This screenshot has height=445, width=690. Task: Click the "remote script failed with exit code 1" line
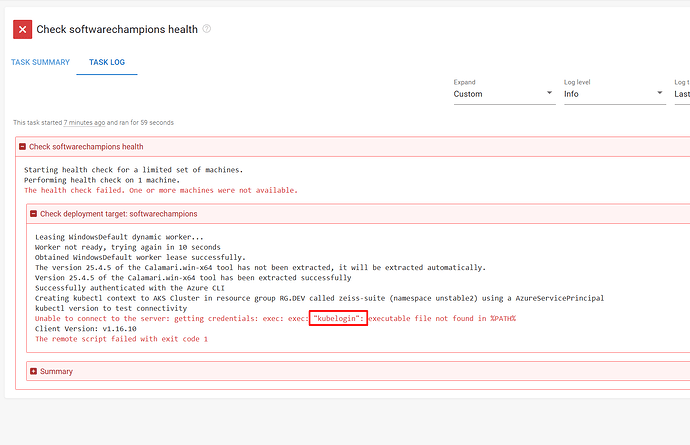click(121, 339)
